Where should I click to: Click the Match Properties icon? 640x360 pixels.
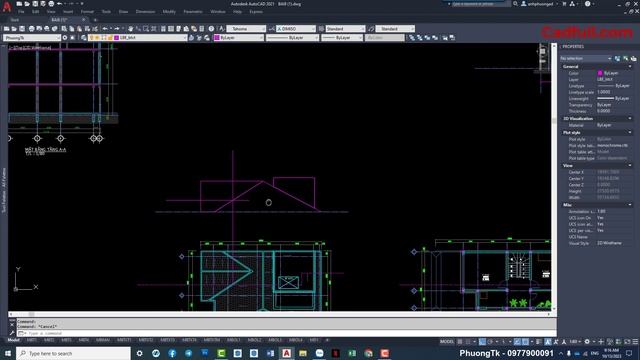click(x=87, y=29)
